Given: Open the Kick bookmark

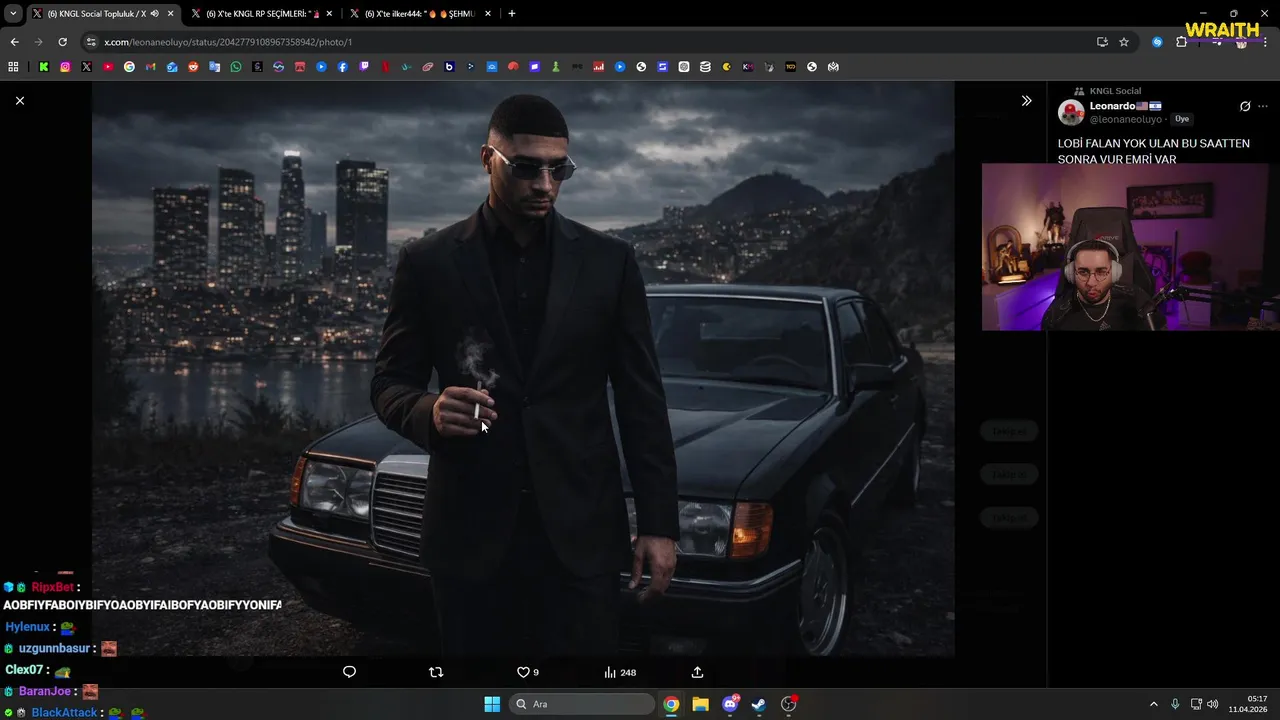Looking at the screenshot, I should pyautogui.click(x=44, y=67).
